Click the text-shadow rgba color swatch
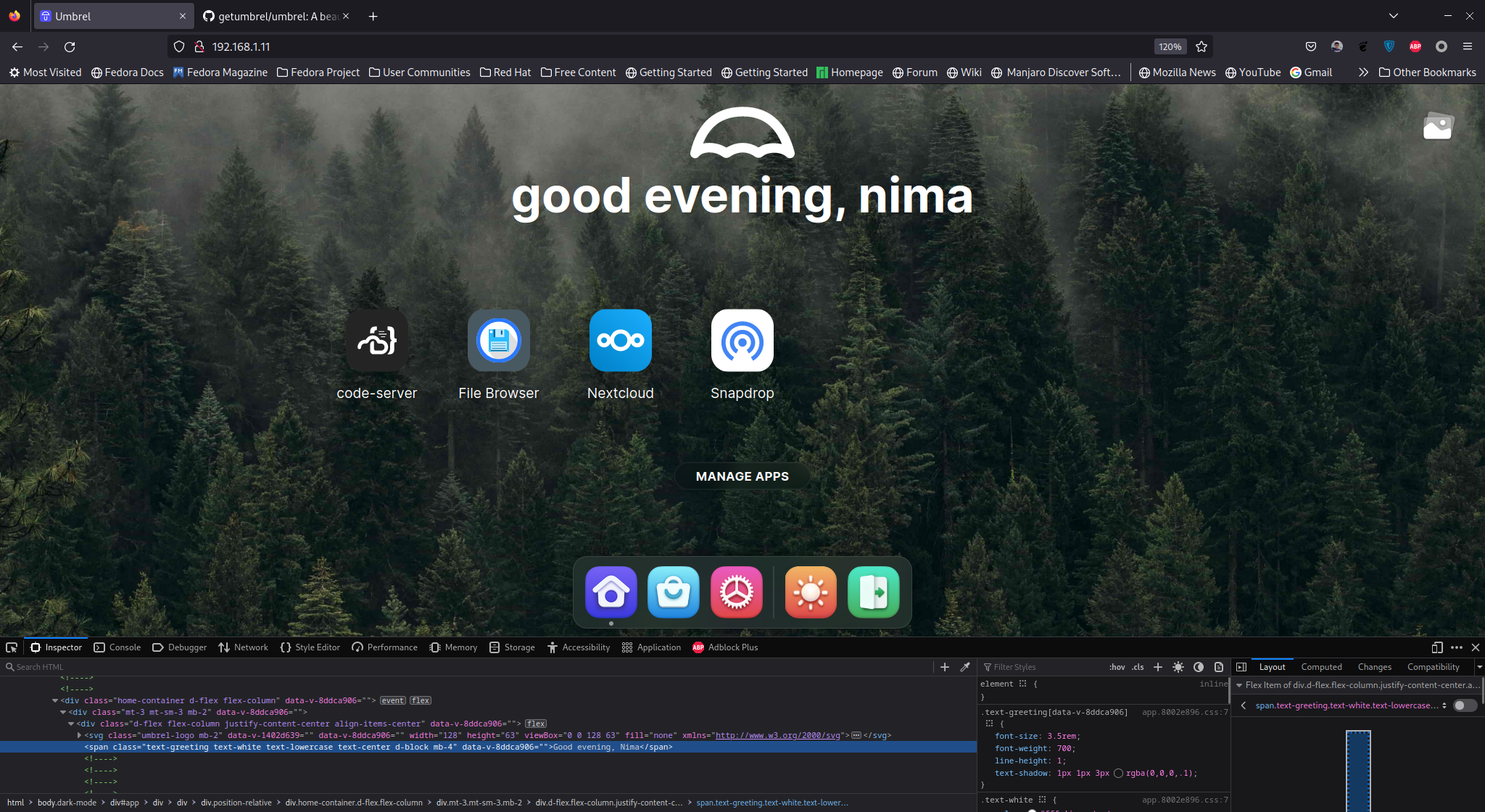Screen dimensions: 1485x812 coord(1118,774)
